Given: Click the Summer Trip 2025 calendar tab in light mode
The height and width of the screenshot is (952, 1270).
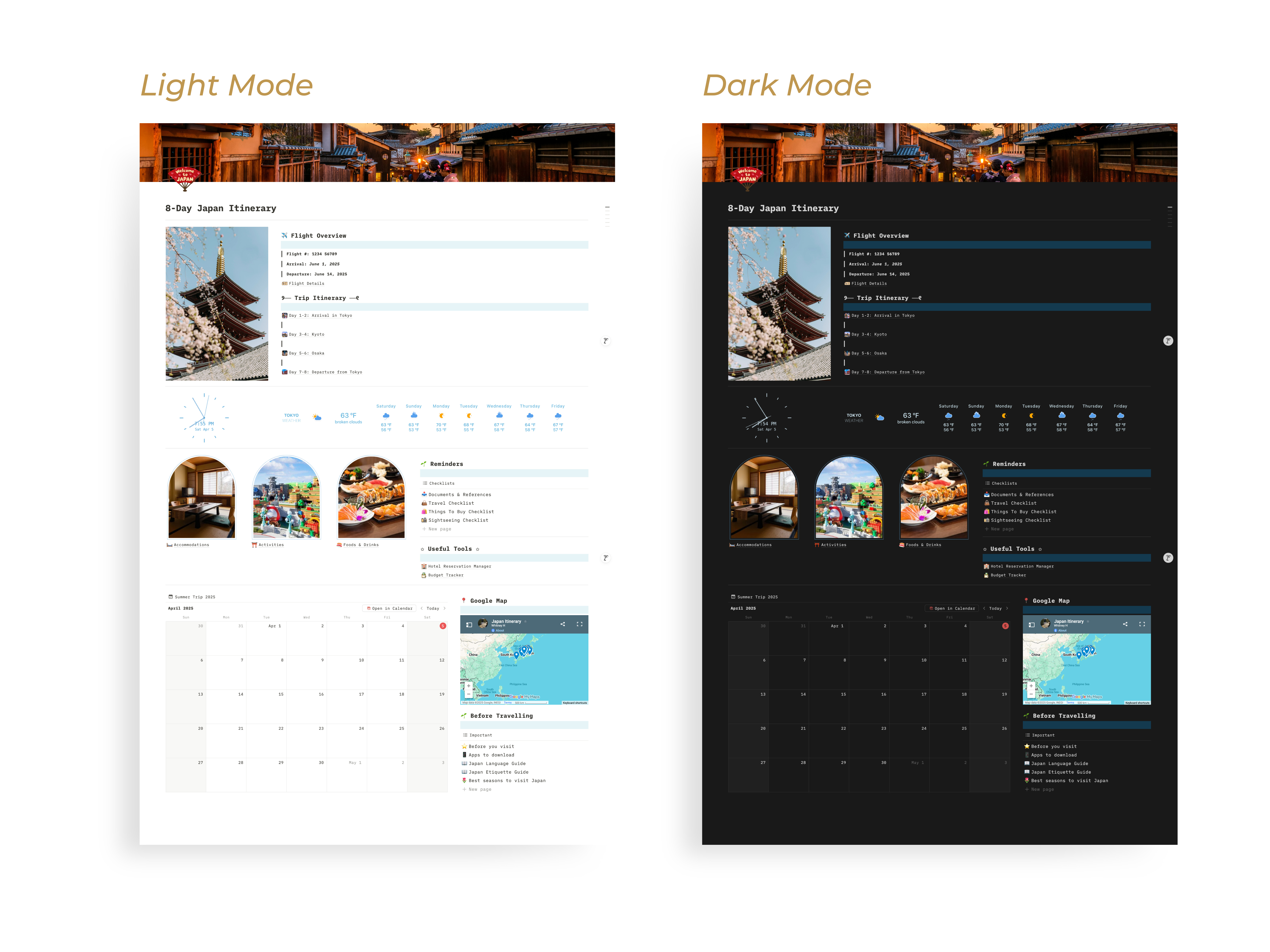Looking at the screenshot, I should point(192,597).
